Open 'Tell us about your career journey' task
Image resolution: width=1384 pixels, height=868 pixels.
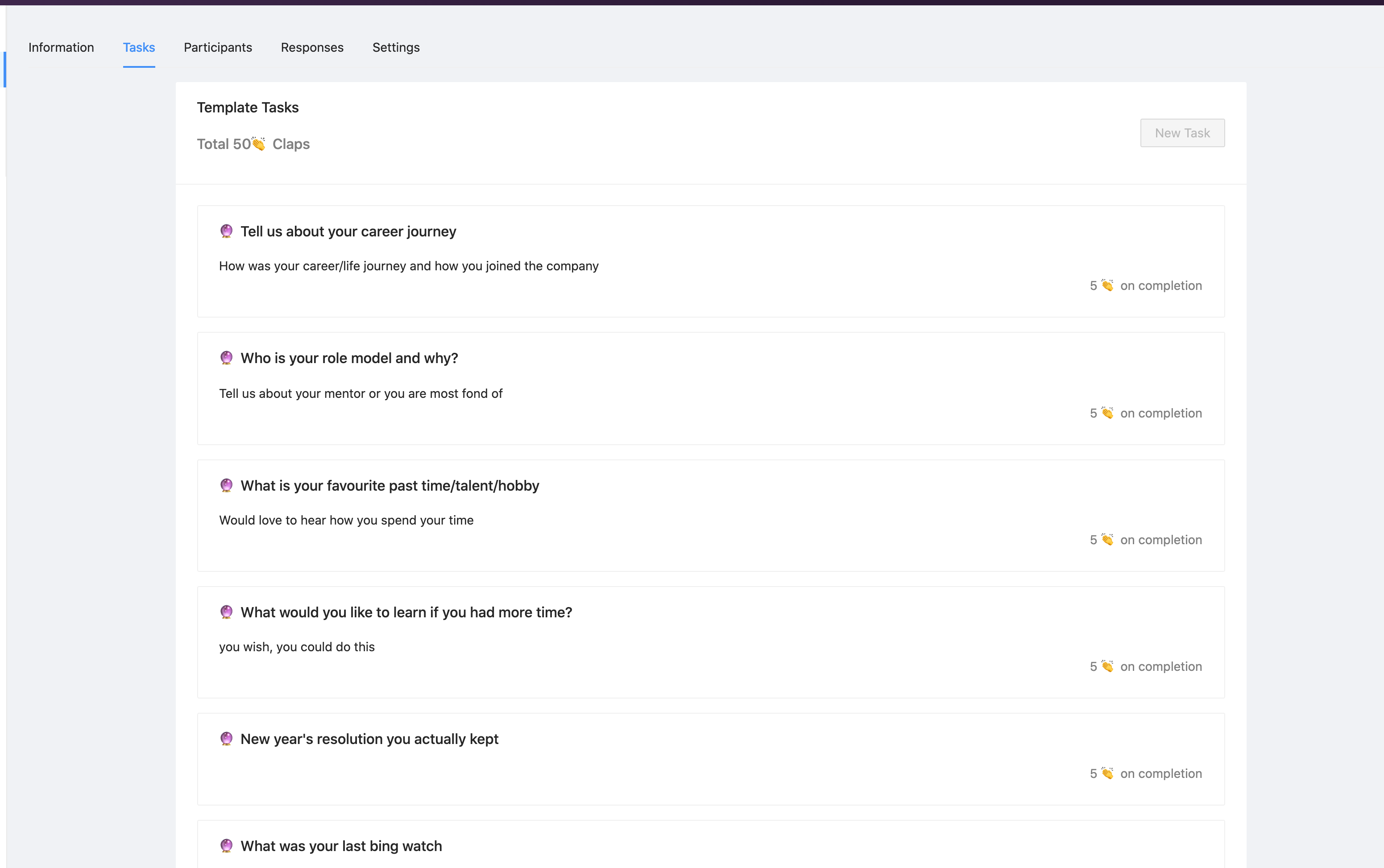pyautogui.click(x=348, y=231)
